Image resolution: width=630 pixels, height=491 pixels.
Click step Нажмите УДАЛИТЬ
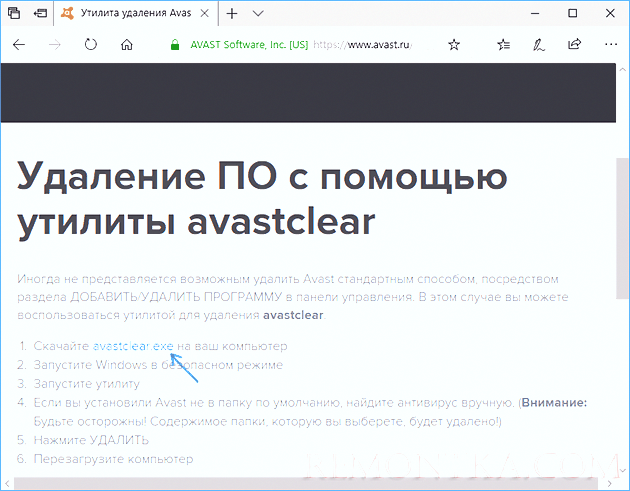tap(91, 440)
